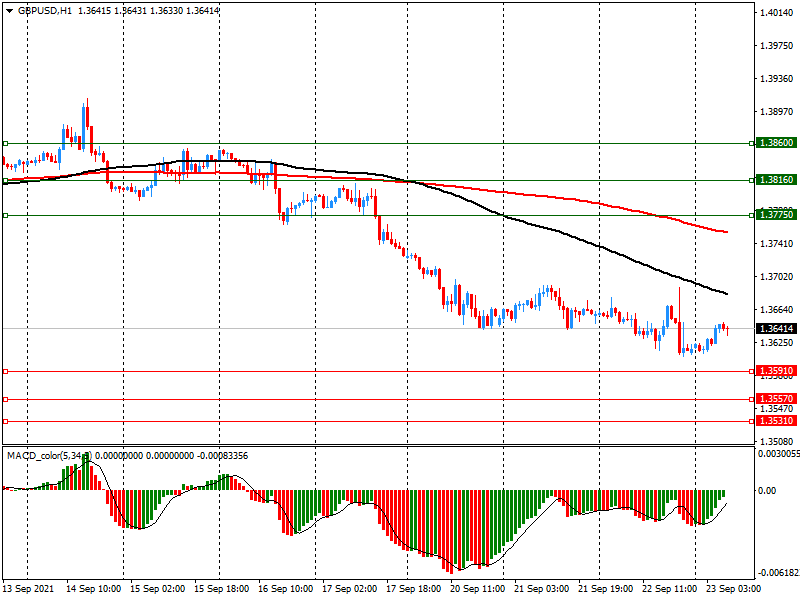Click the MACD axis label 0.0030055
Screen dimensions: 800x600
779,454
